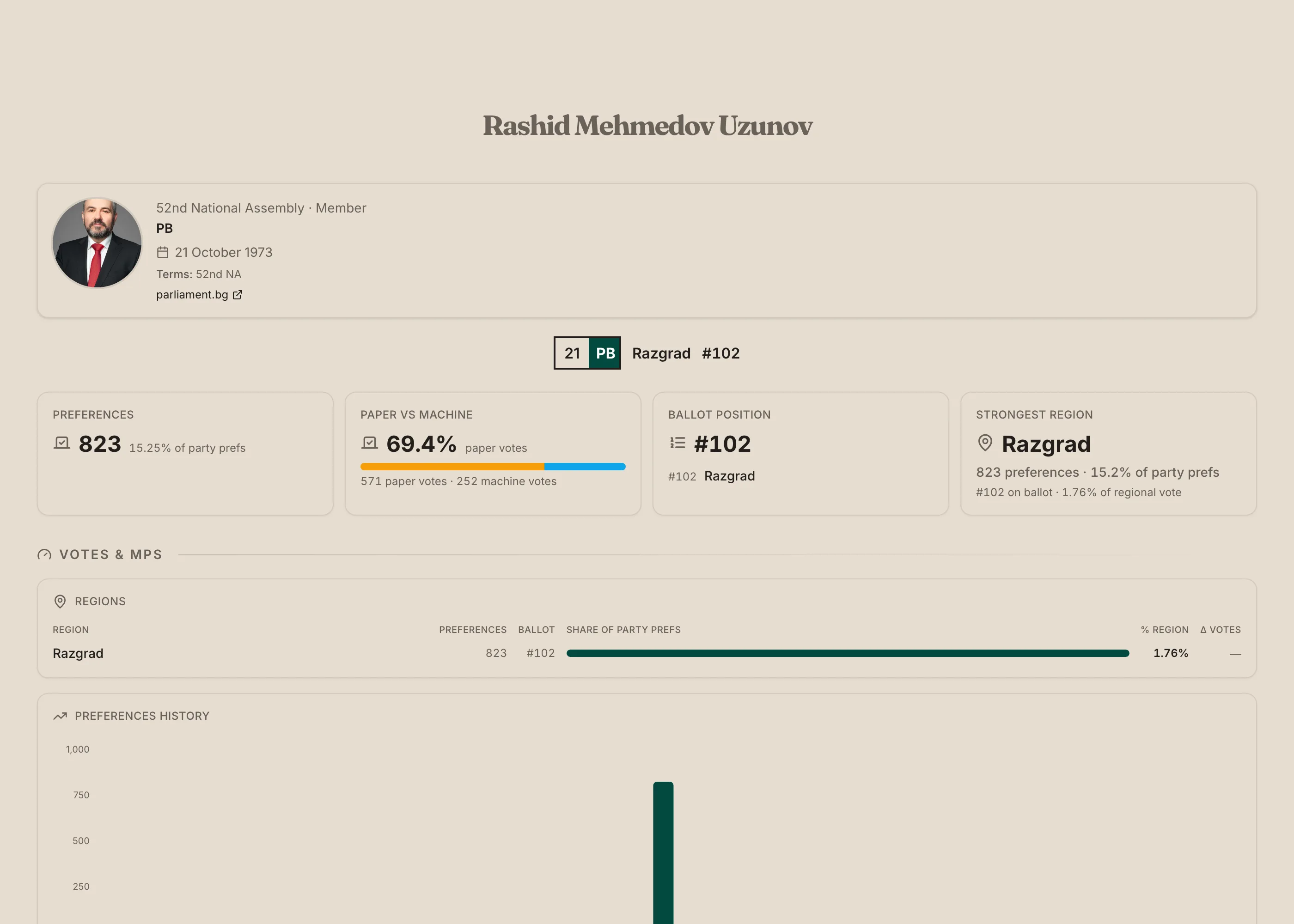Click the Region column header
The height and width of the screenshot is (924, 1294).
[x=71, y=630]
